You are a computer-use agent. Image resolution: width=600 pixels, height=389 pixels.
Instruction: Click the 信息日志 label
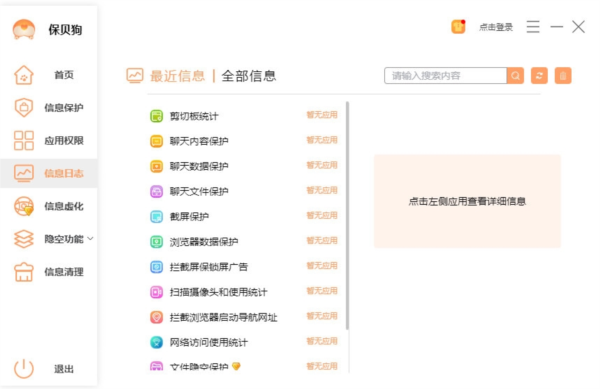click(64, 174)
